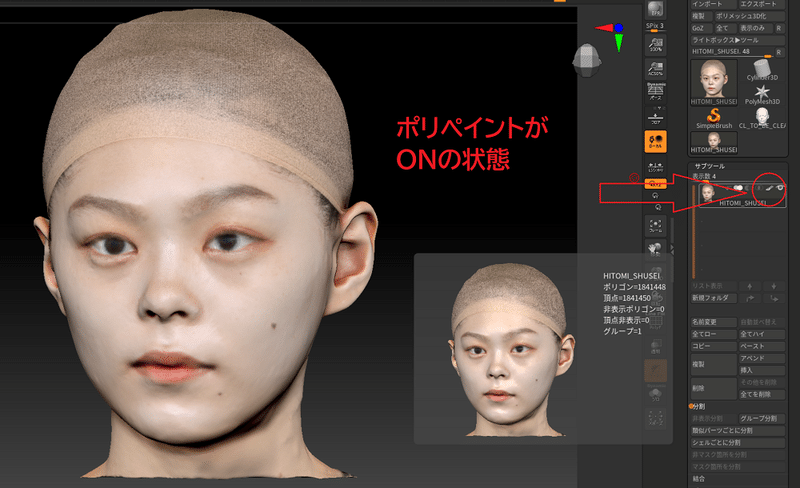
Task: Collapse サブツール (Subtool) panel header
Action: [709, 166]
